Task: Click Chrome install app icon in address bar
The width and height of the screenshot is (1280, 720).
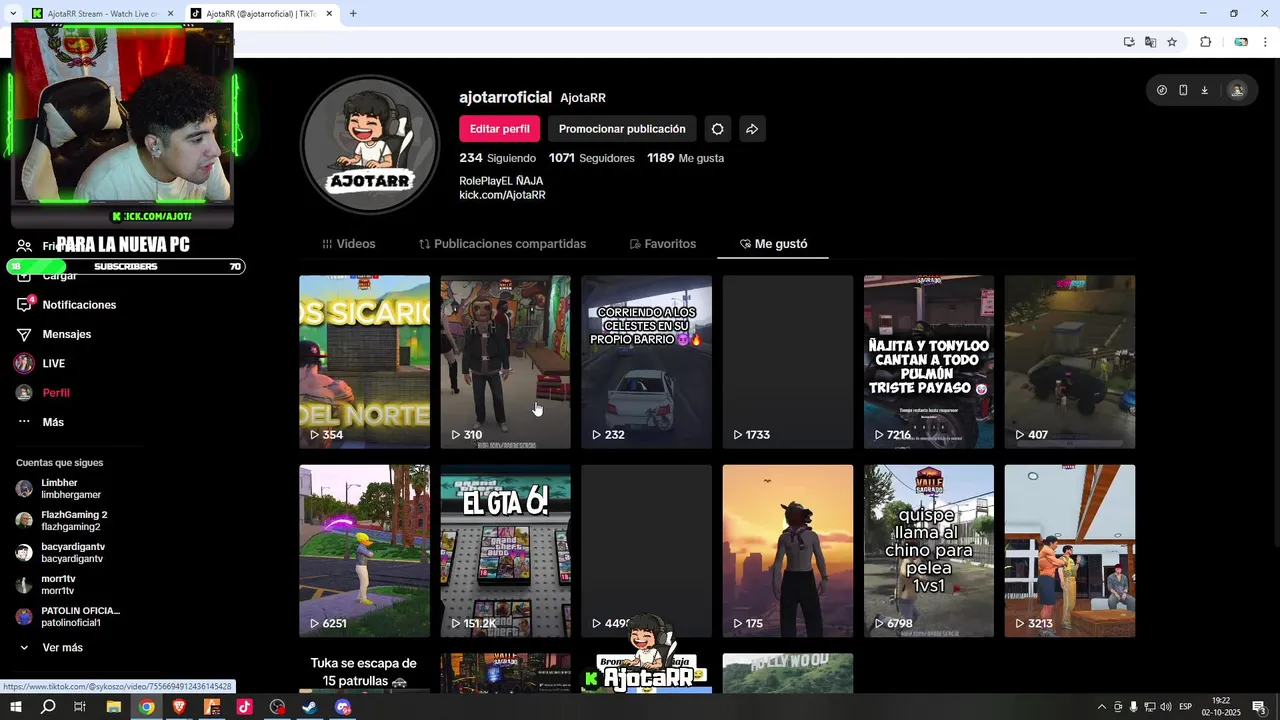Action: (1129, 42)
